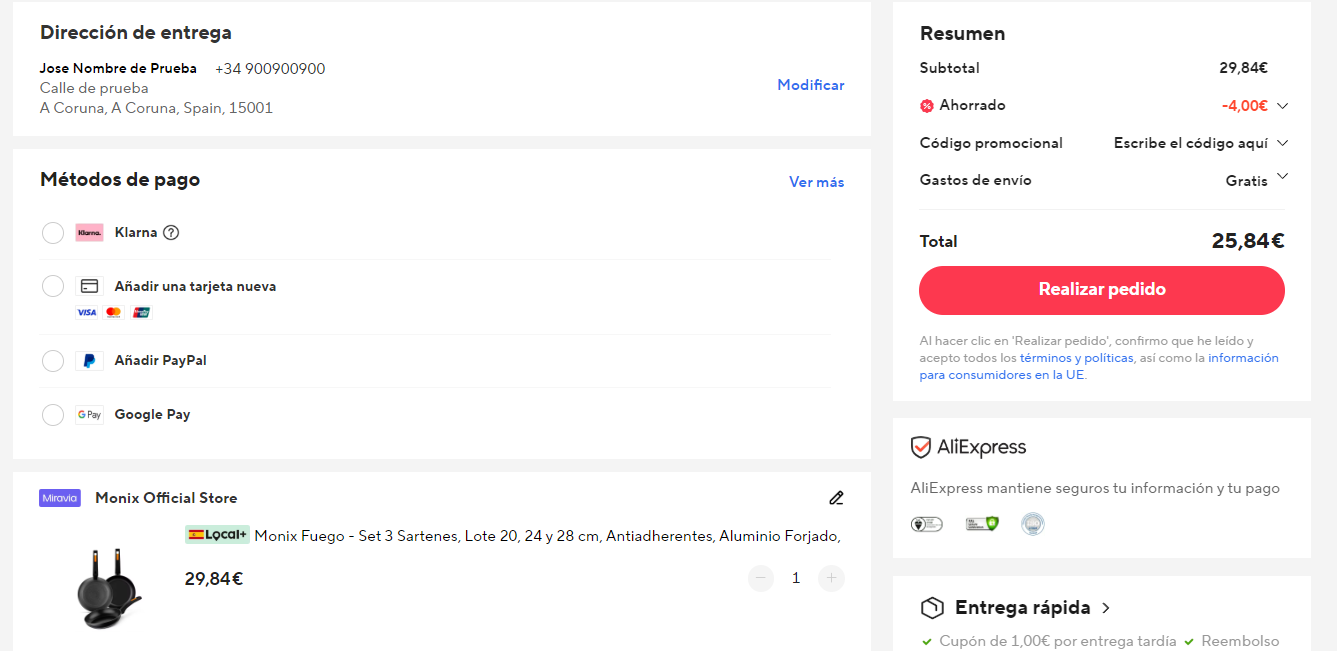This screenshot has width=1337, height=651.
Task: Increase quantity with plus button
Action: pos(831,578)
